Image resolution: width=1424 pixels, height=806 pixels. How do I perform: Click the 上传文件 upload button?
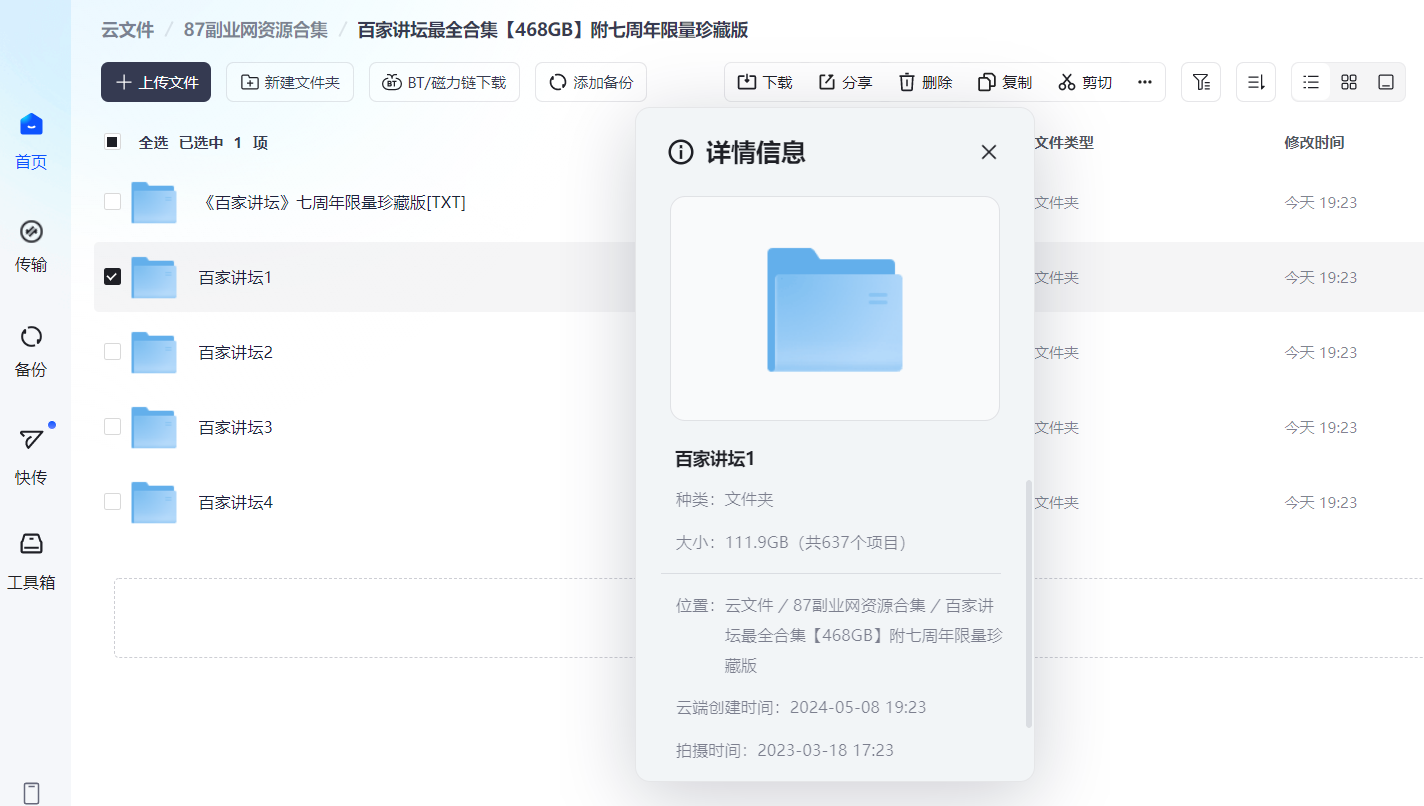[x=155, y=82]
